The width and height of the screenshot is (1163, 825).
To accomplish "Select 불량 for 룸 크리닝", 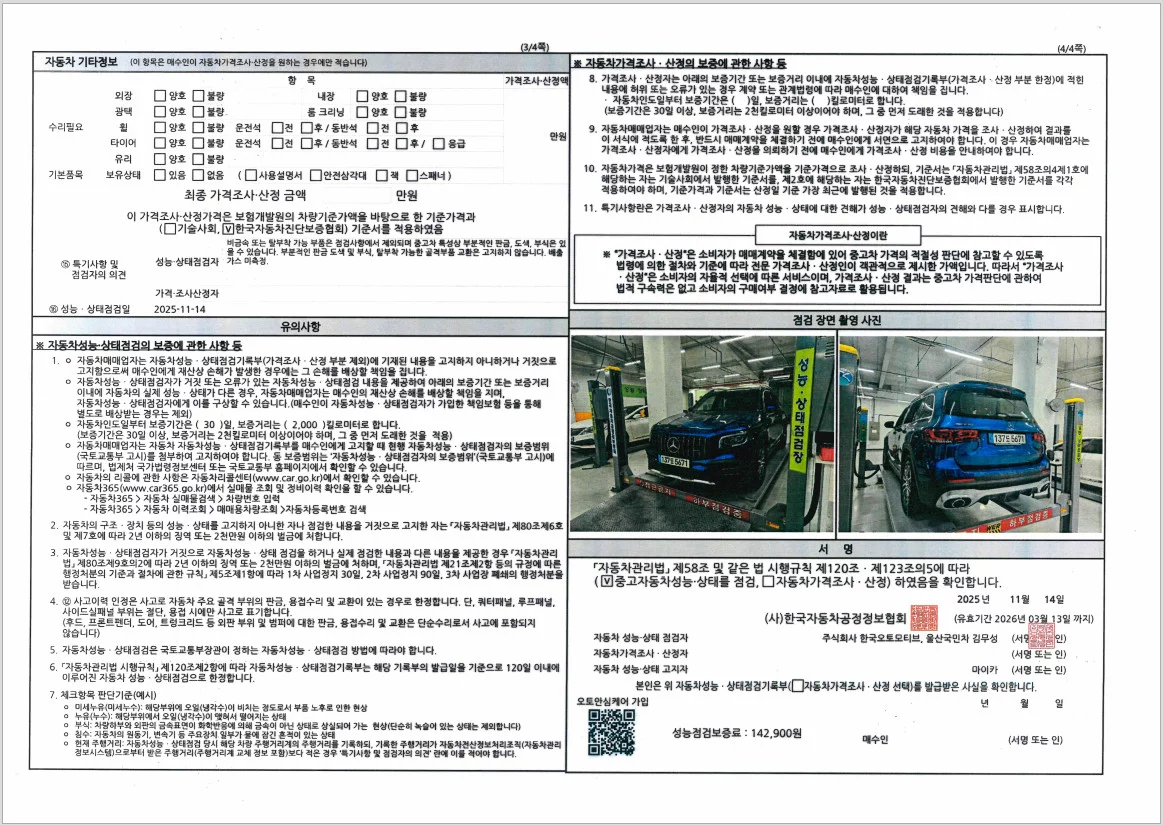I will tap(401, 112).
